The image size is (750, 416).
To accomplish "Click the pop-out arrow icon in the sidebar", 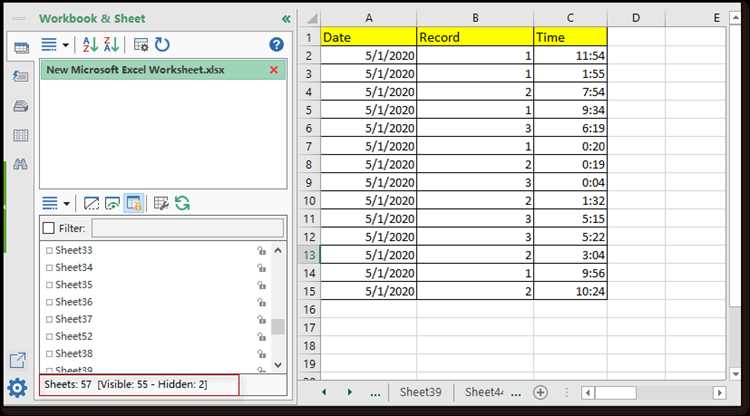I will (18, 360).
